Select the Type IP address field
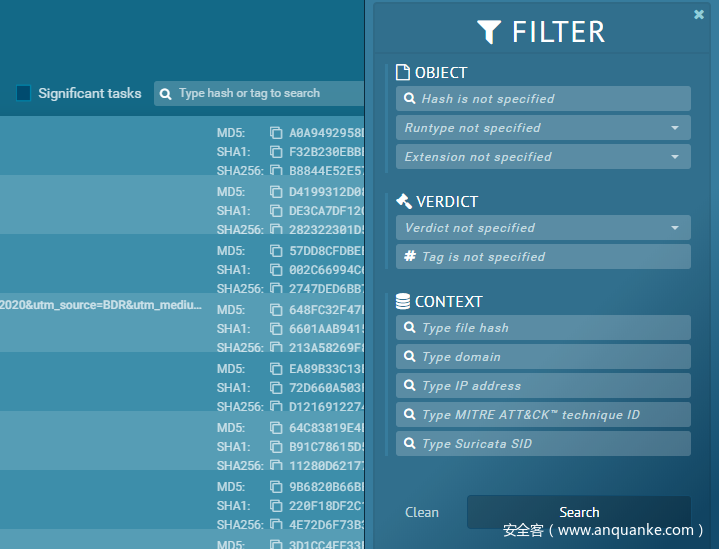 click(x=543, y=386)
